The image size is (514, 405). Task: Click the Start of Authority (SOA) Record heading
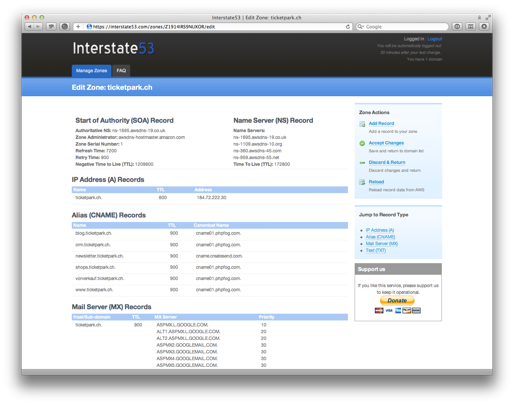(124, 120)
